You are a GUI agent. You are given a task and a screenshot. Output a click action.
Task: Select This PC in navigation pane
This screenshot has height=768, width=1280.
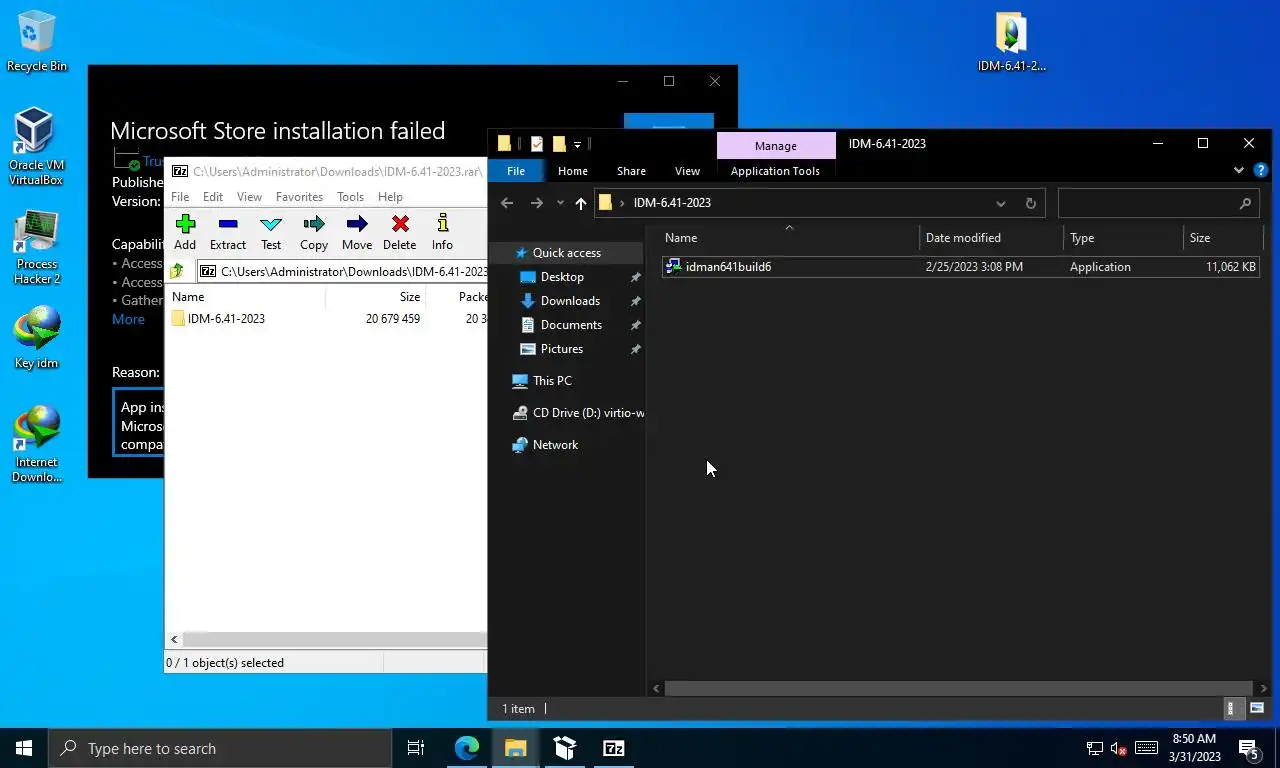click(552, 381)
